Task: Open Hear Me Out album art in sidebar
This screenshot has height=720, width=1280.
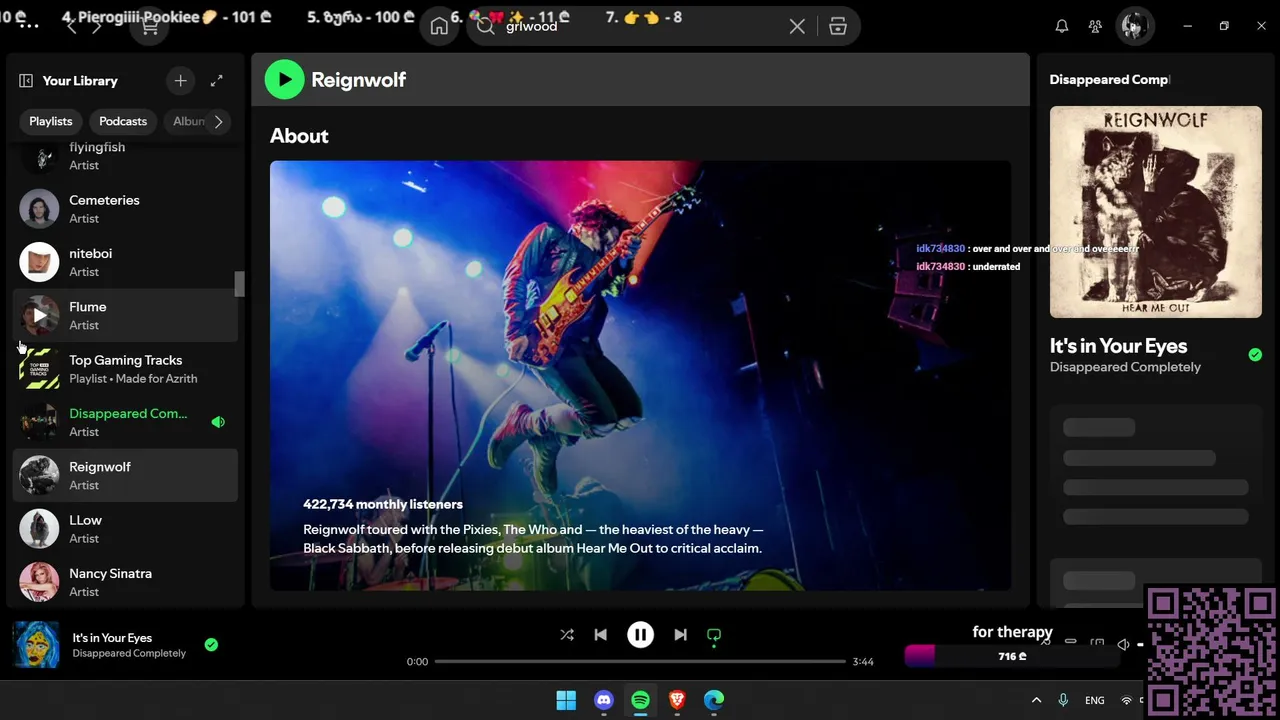Action: point(1155,212)
